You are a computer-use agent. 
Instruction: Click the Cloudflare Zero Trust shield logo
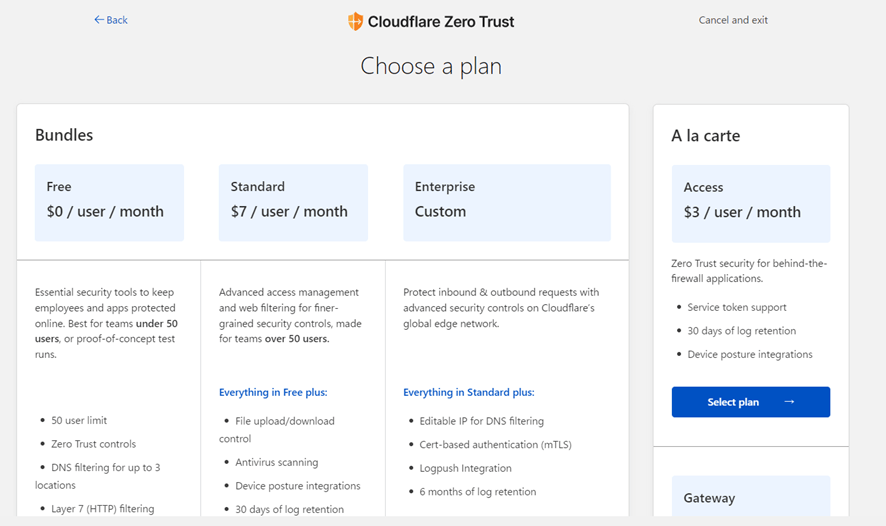coord(355,21)
